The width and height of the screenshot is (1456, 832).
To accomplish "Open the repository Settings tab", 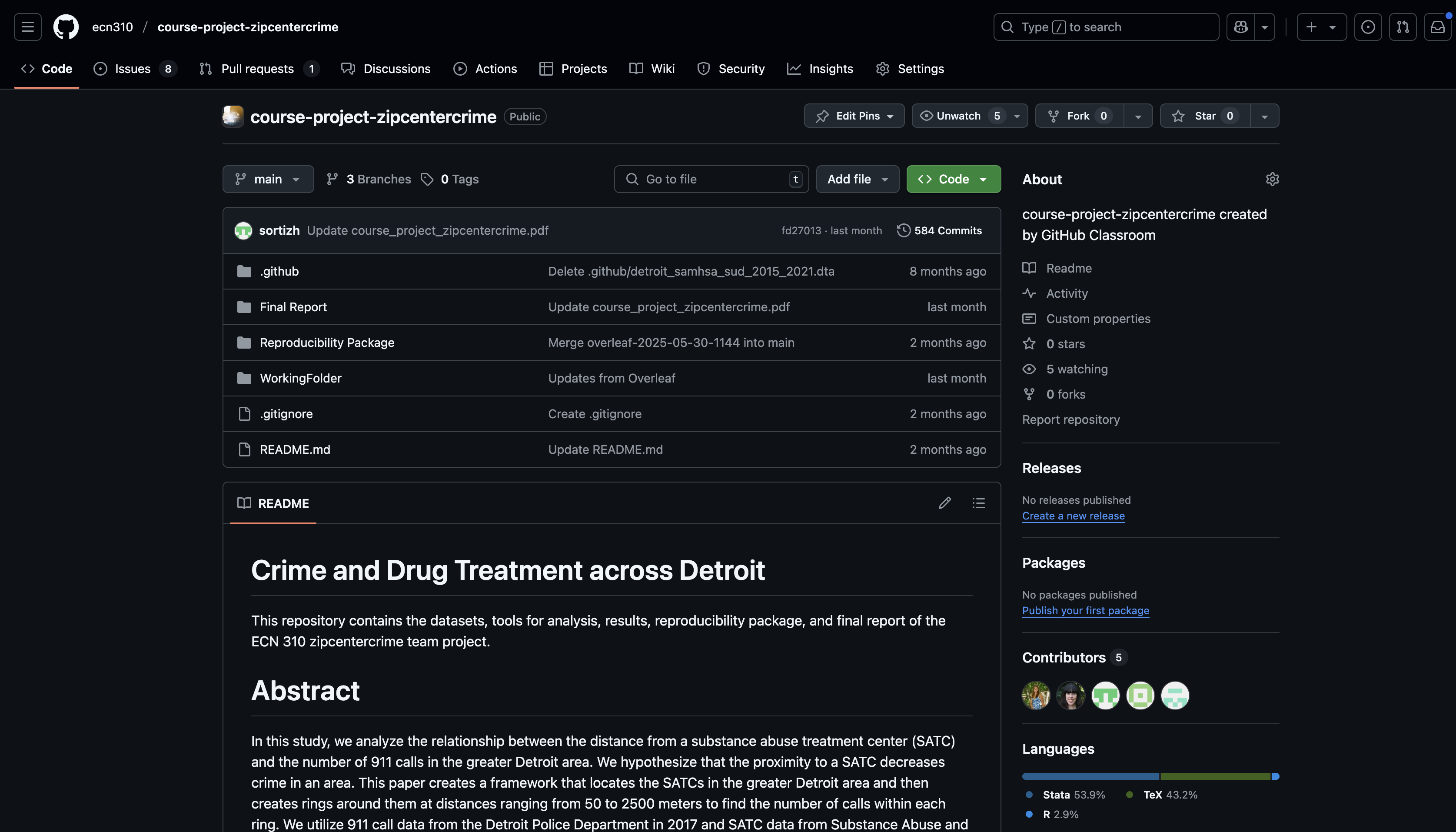I will coord(909,69).
